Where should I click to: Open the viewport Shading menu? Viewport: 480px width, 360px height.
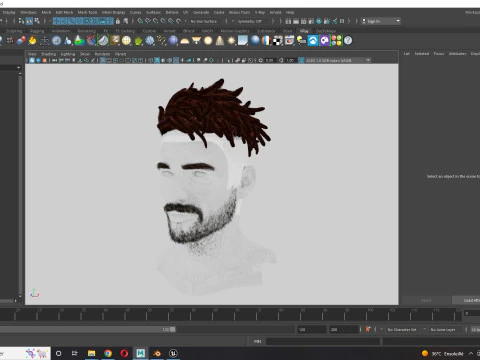48,54
